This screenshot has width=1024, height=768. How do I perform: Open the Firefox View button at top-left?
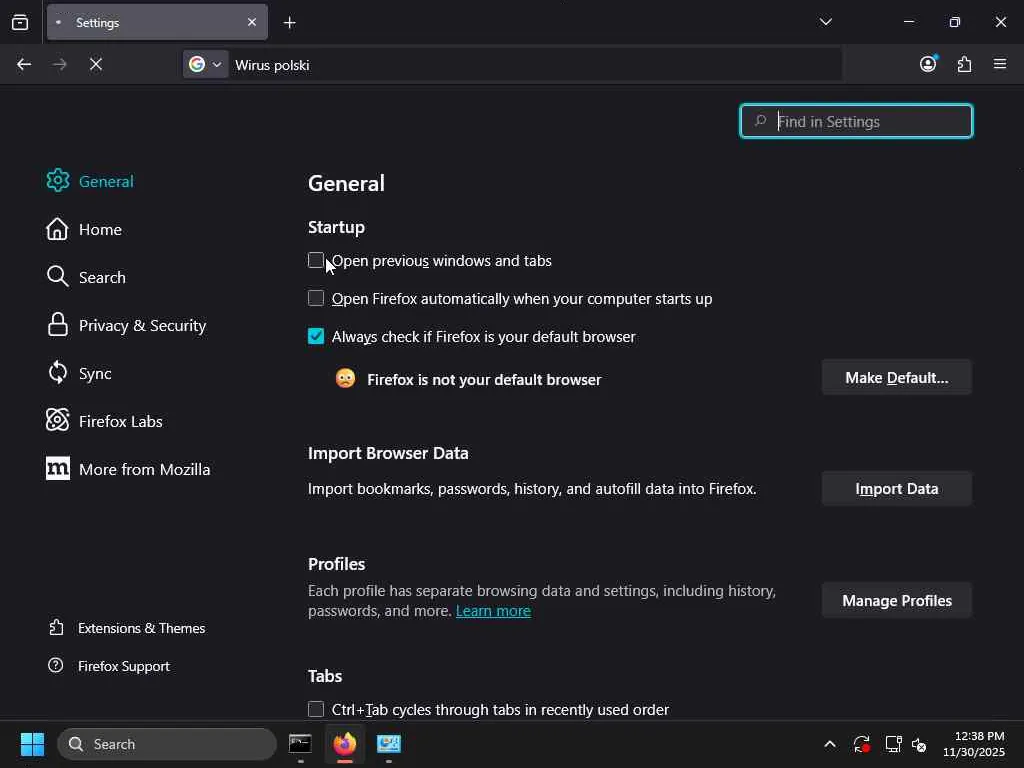20,22
